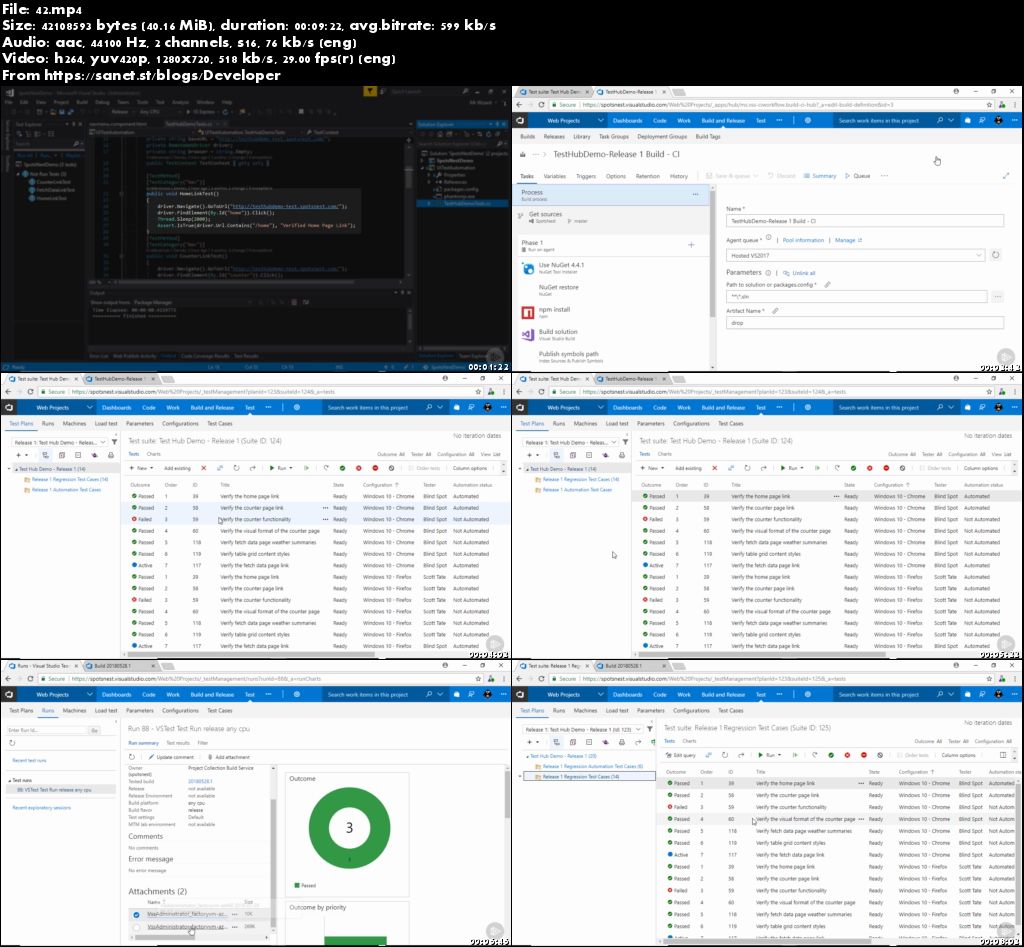Switch to Triggers tab in Build CI frame
This screenshot has height=947, width=1024.
(x=586, y=176)
